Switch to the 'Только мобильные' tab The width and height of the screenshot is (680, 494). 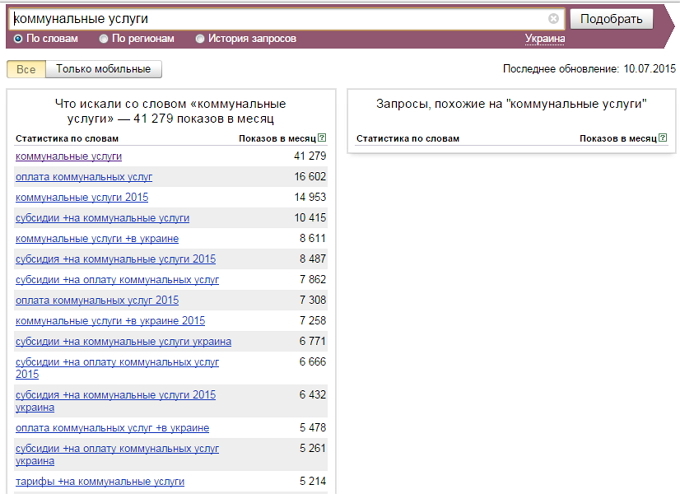[103, 69]
